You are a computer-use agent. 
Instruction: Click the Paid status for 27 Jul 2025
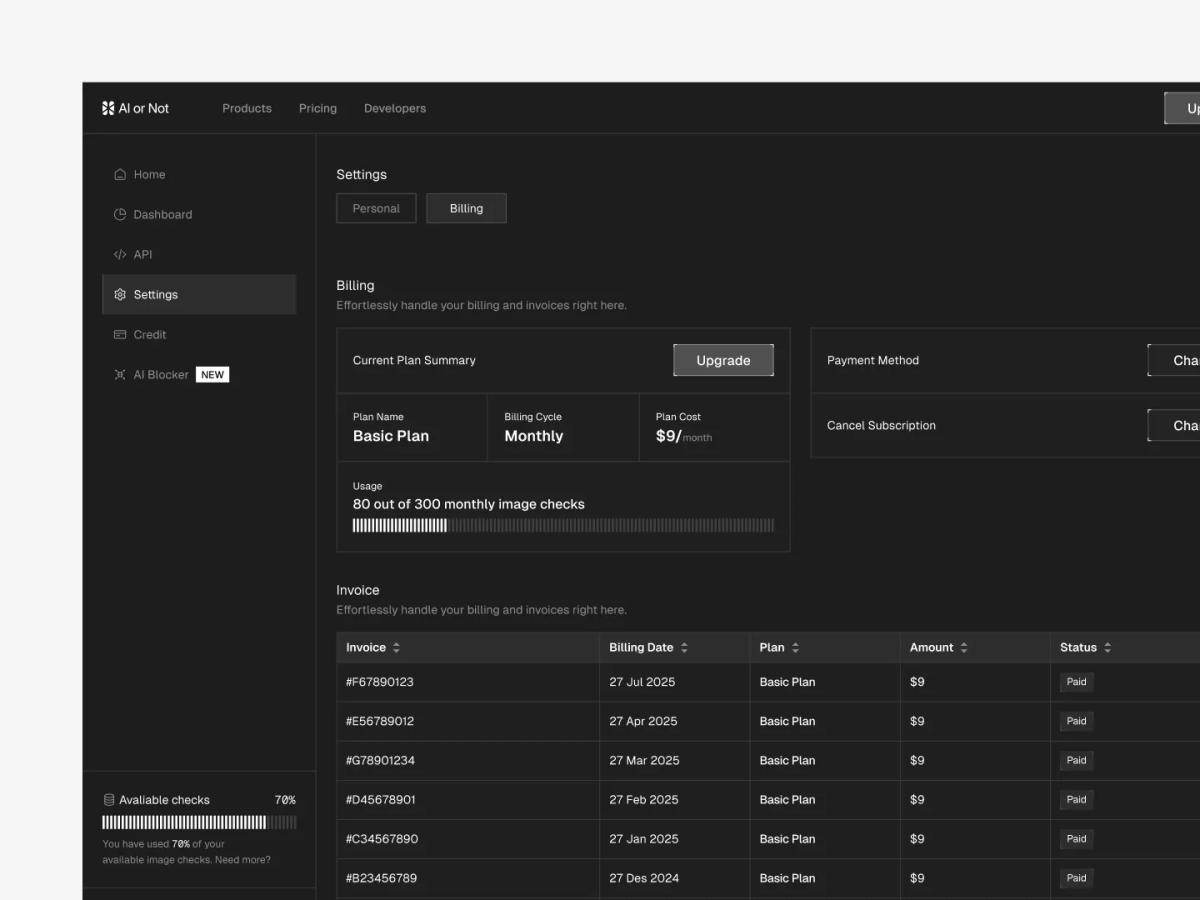click(x=1076, y=682)
